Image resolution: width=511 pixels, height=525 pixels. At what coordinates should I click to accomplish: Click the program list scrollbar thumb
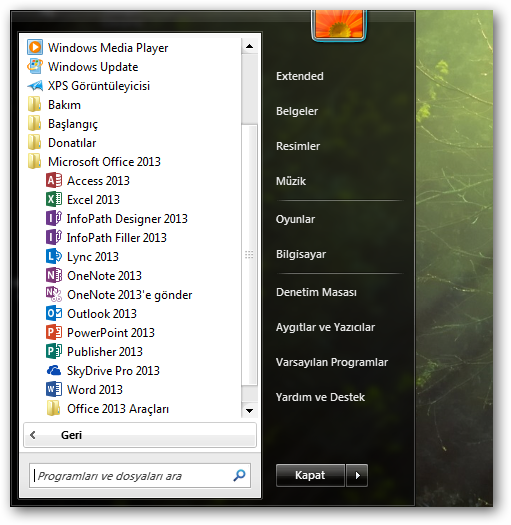tap(249, 254)
